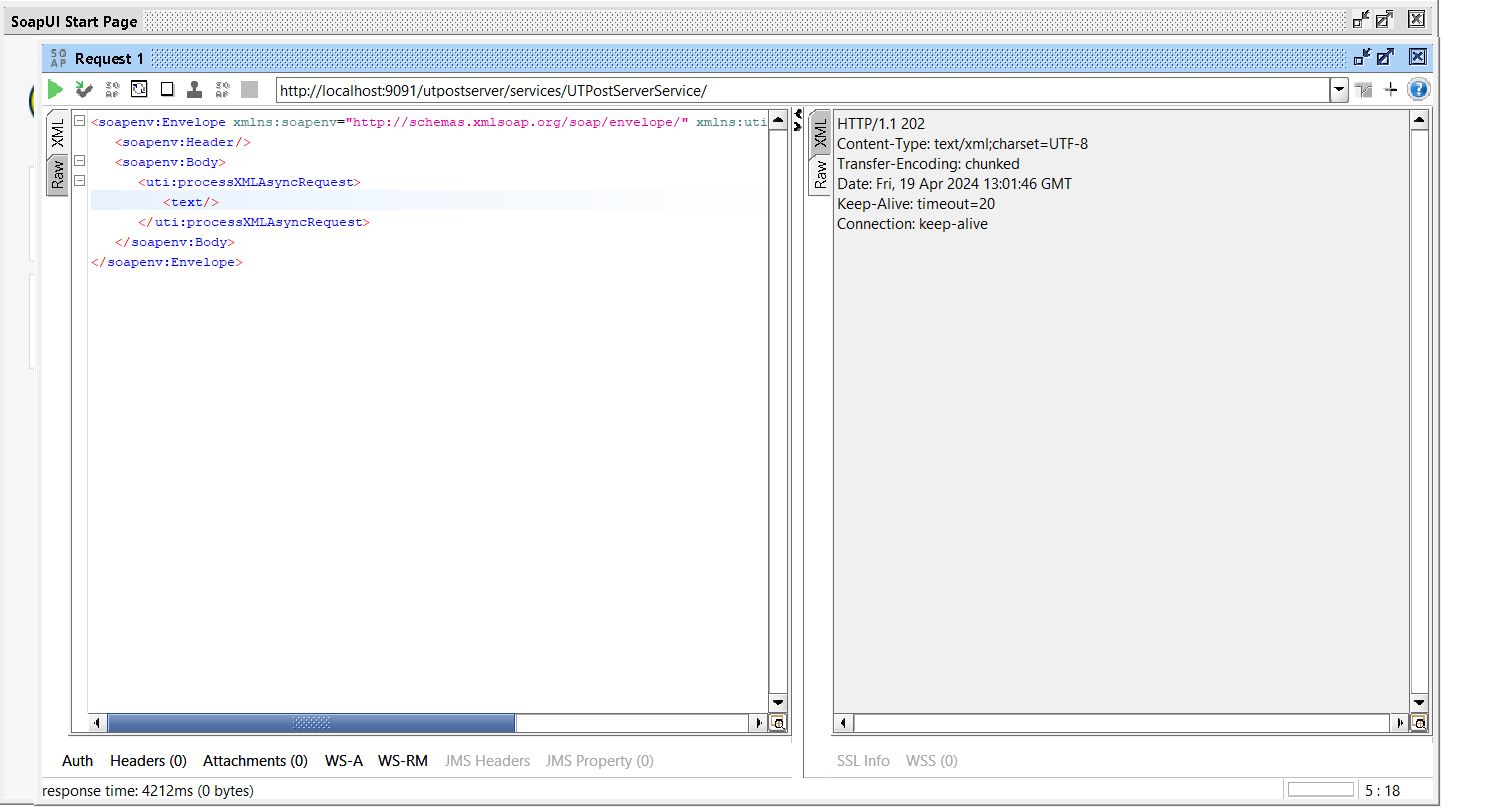Click the lower splitter arrow between panels
1492x811 pixels.
797,126
